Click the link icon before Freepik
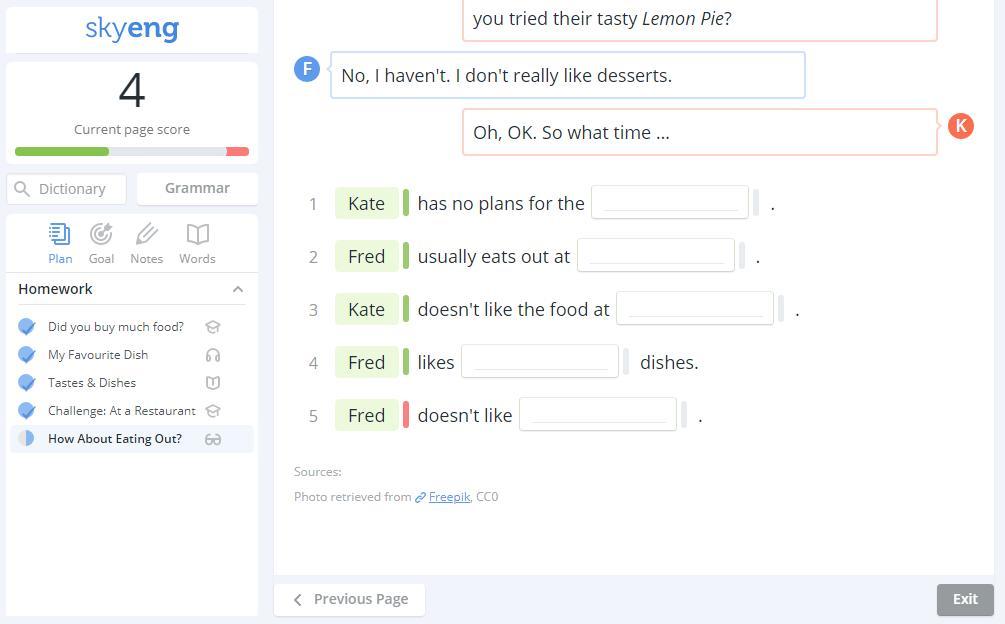The image size is (1005, 624). pos(420,497)
